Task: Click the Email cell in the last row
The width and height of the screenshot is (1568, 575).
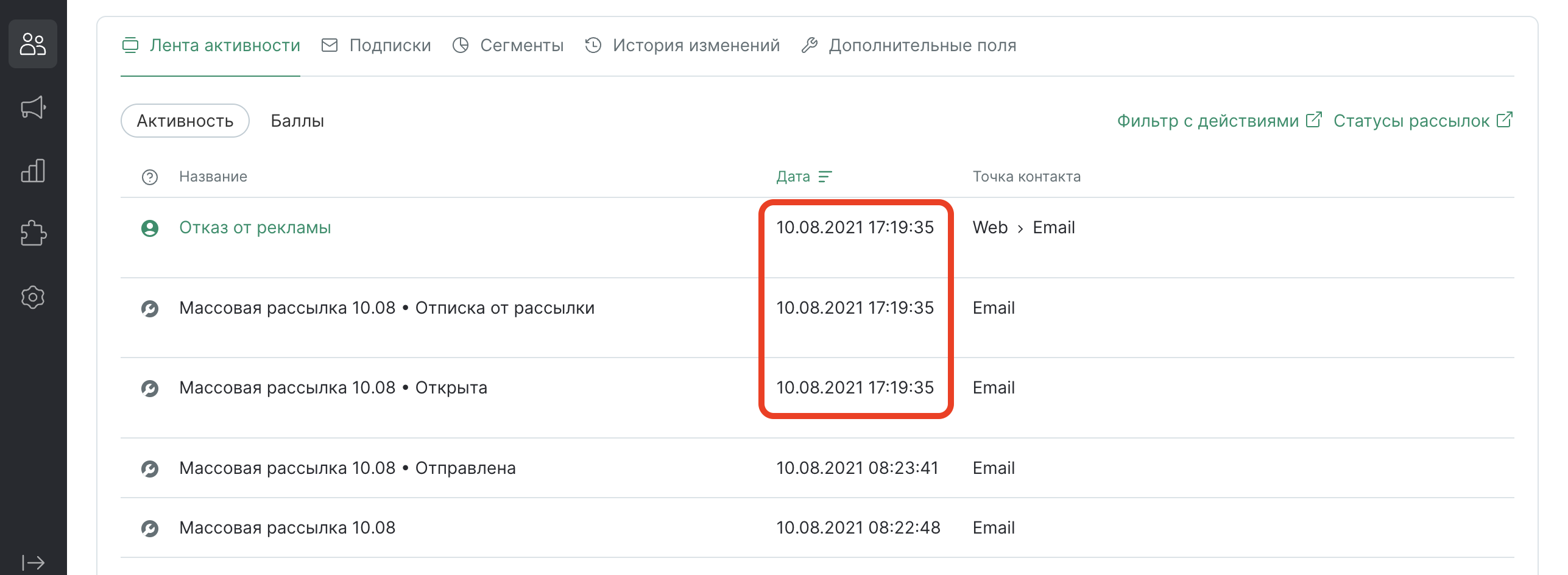Action: 994,527
